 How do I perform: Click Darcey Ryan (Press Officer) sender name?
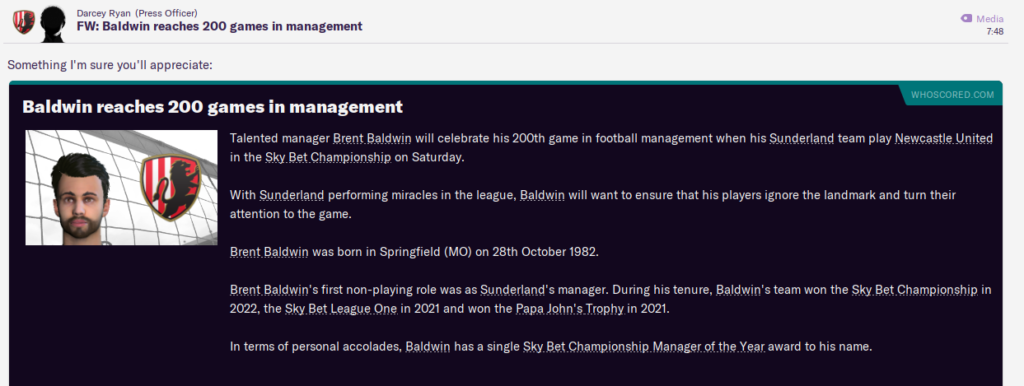click(x=137, y=13)
